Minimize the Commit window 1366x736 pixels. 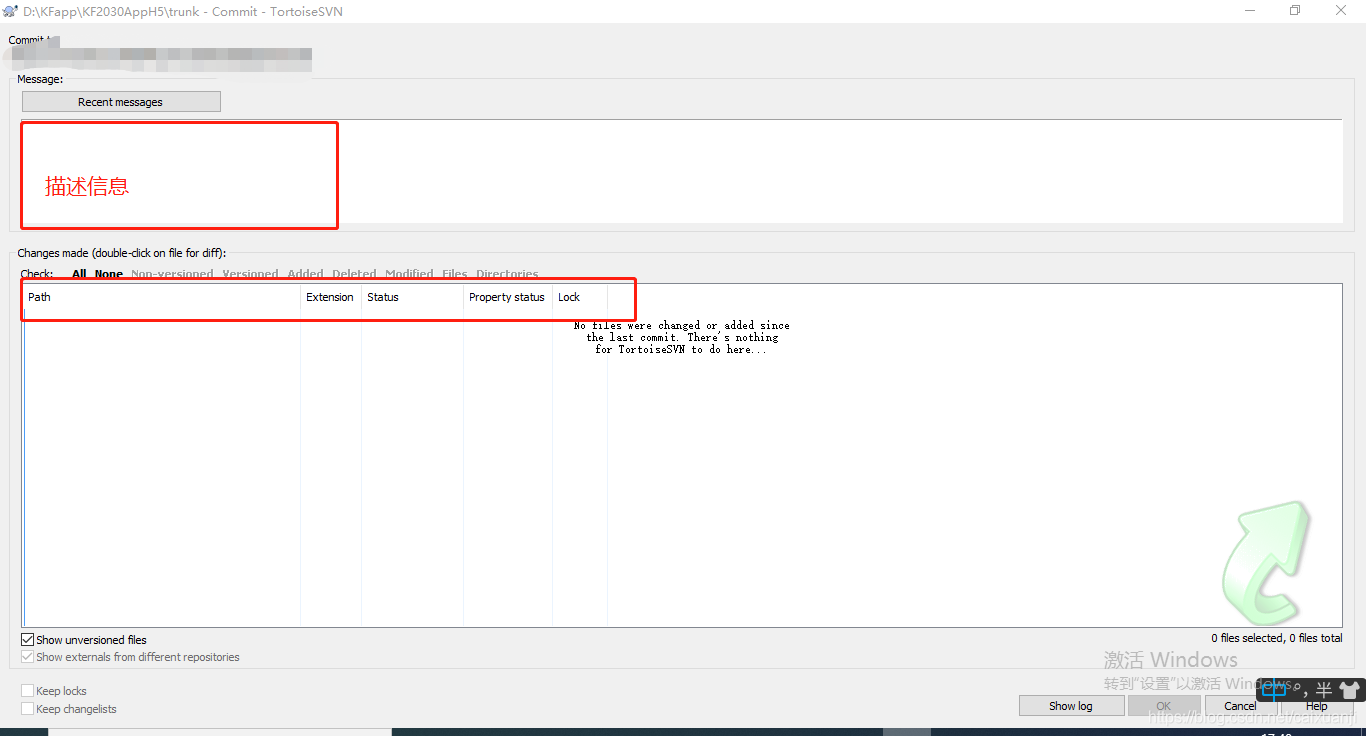coord(1249,10)
